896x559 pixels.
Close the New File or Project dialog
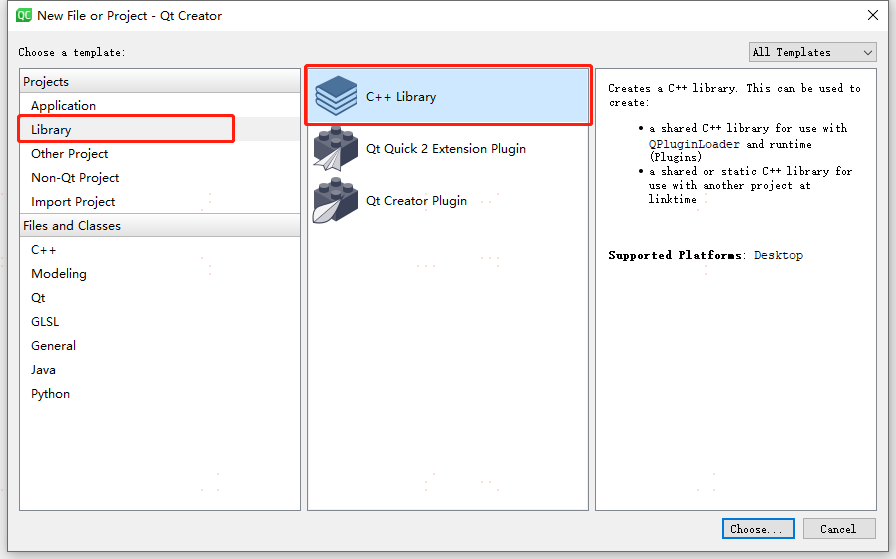point(873,15)
